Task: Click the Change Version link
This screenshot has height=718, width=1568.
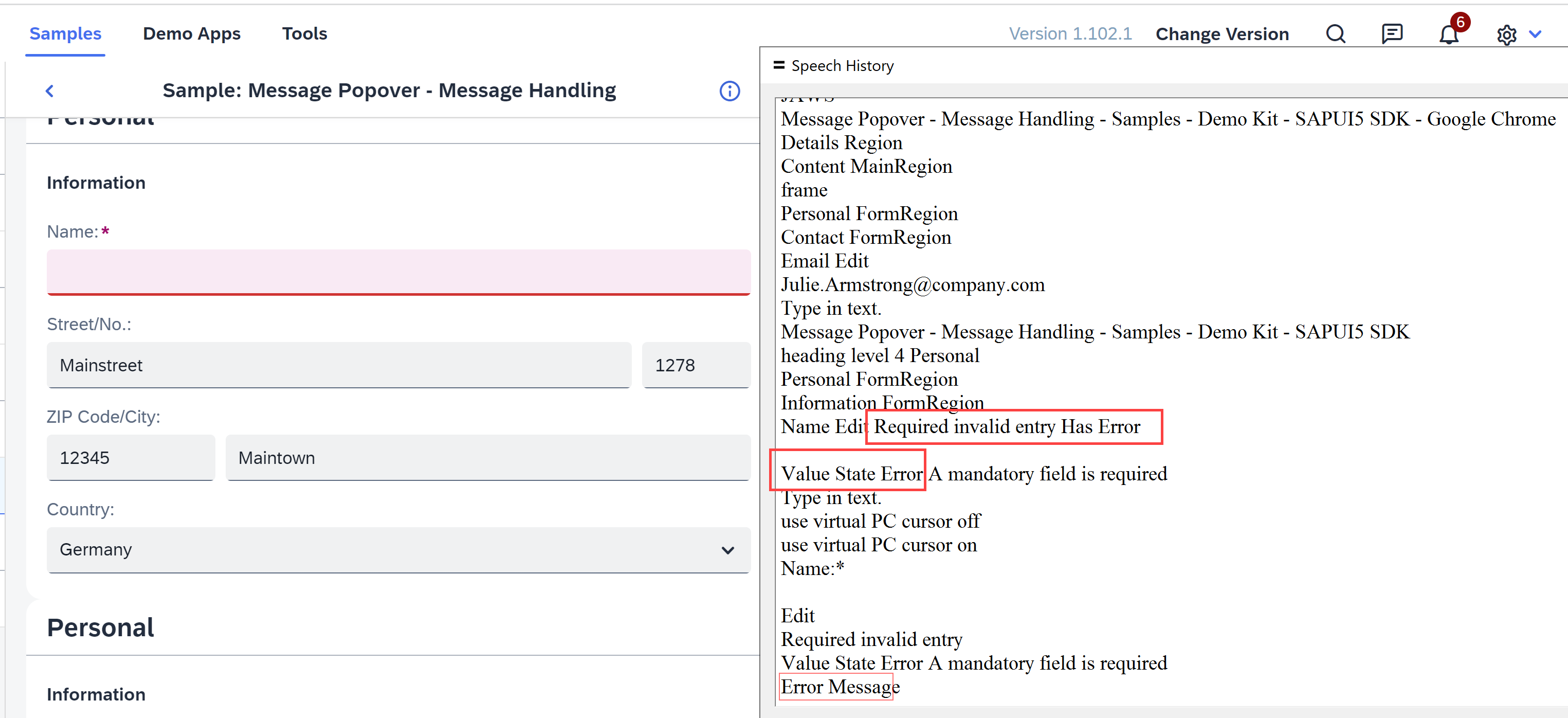Action: tap(1221, 33)
